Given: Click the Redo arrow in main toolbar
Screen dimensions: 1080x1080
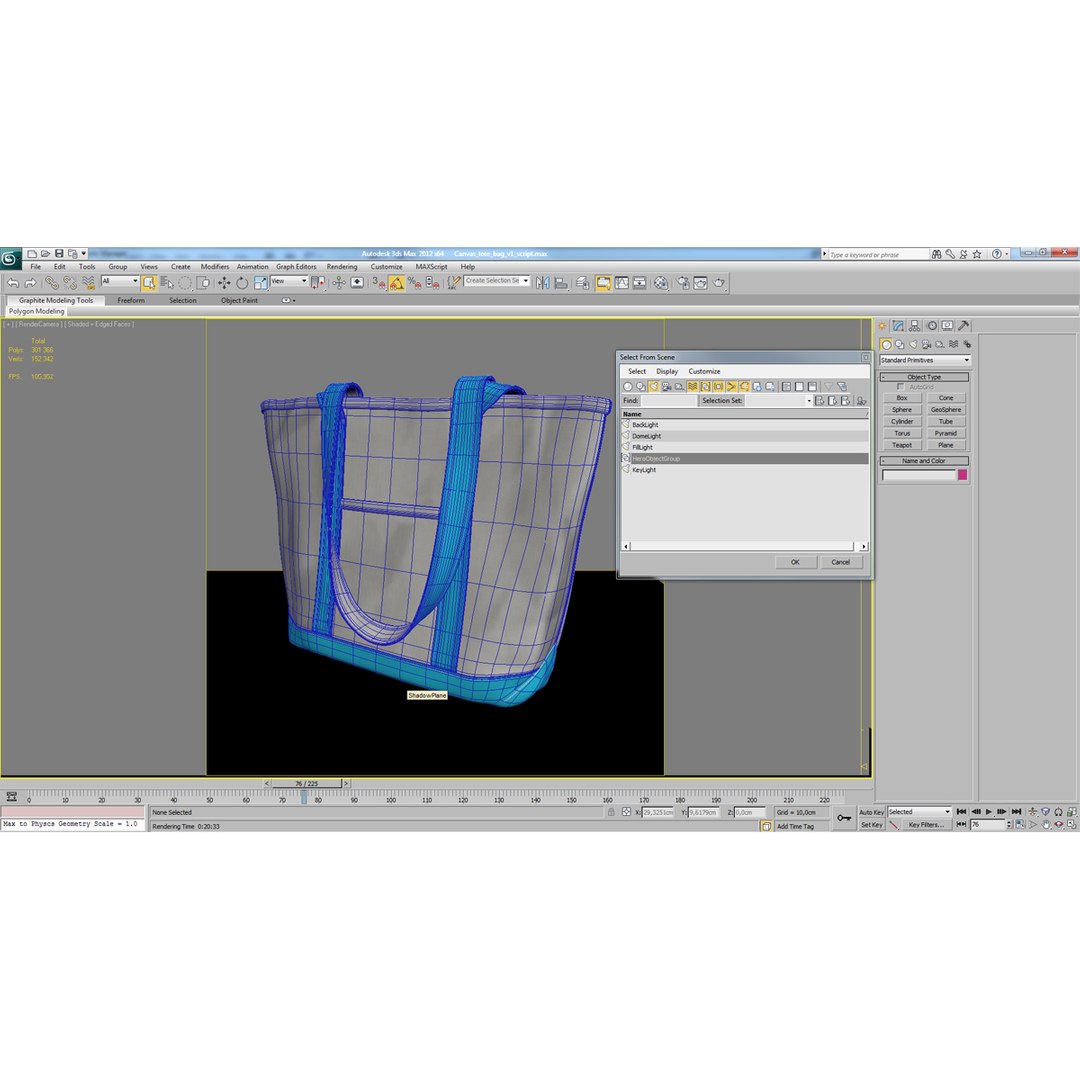Looking at the screenshot, I should click(30, 283).
